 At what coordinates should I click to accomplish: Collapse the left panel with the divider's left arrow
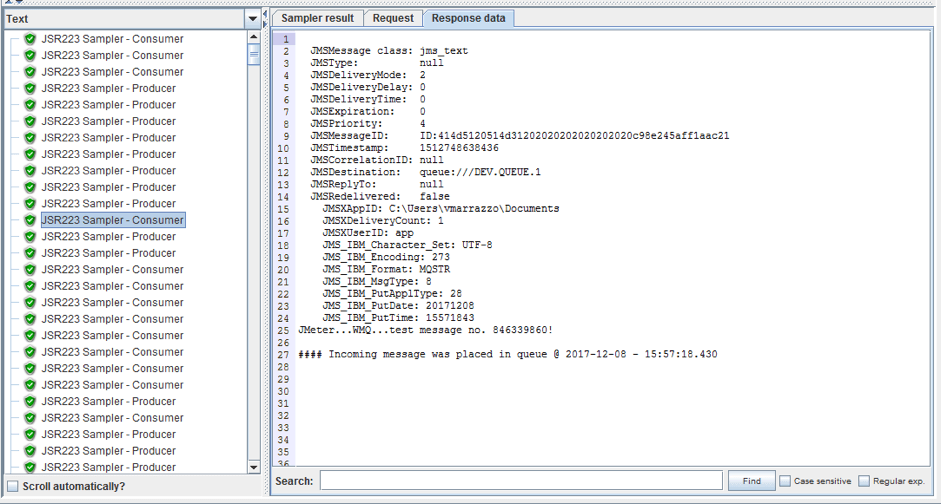coord(265,14)
